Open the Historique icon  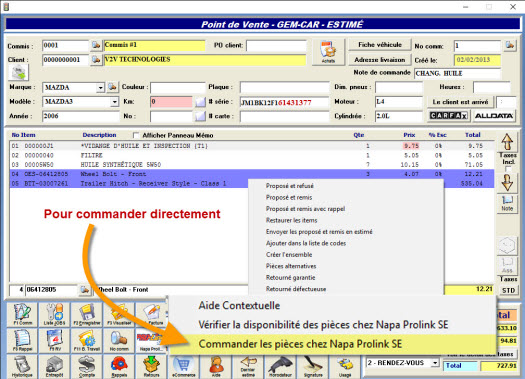22,367
